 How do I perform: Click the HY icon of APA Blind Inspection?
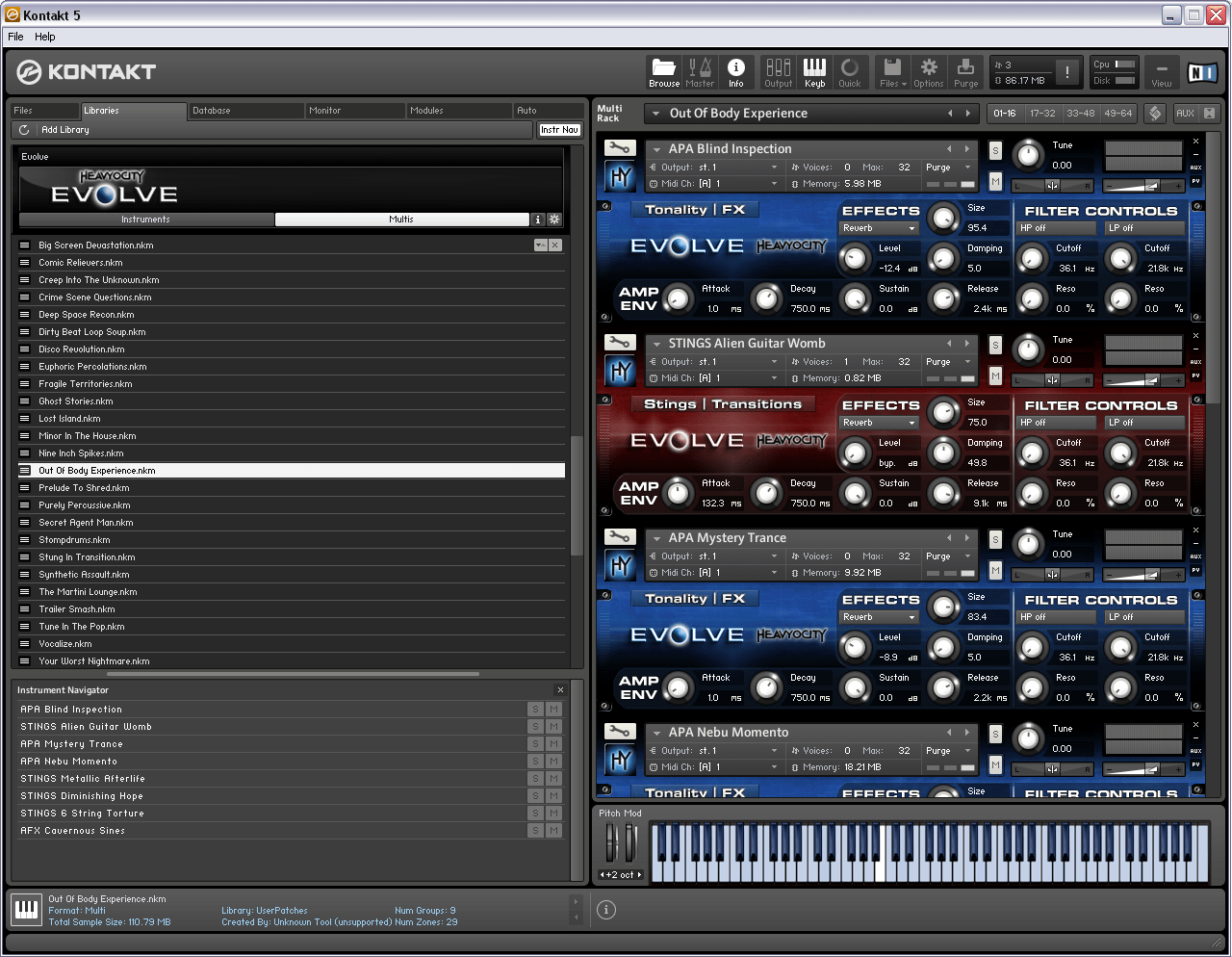click(x=620, y=177)
